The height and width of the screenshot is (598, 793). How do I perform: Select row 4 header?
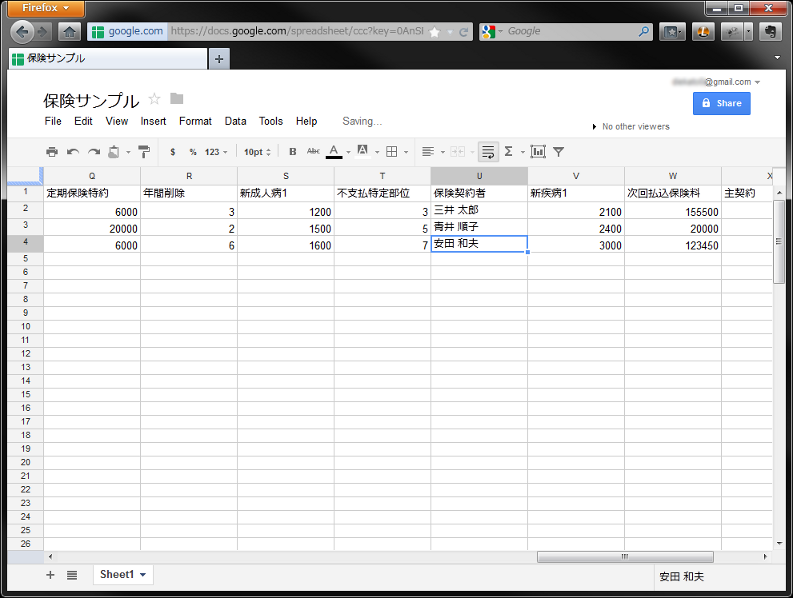[25, 242]
